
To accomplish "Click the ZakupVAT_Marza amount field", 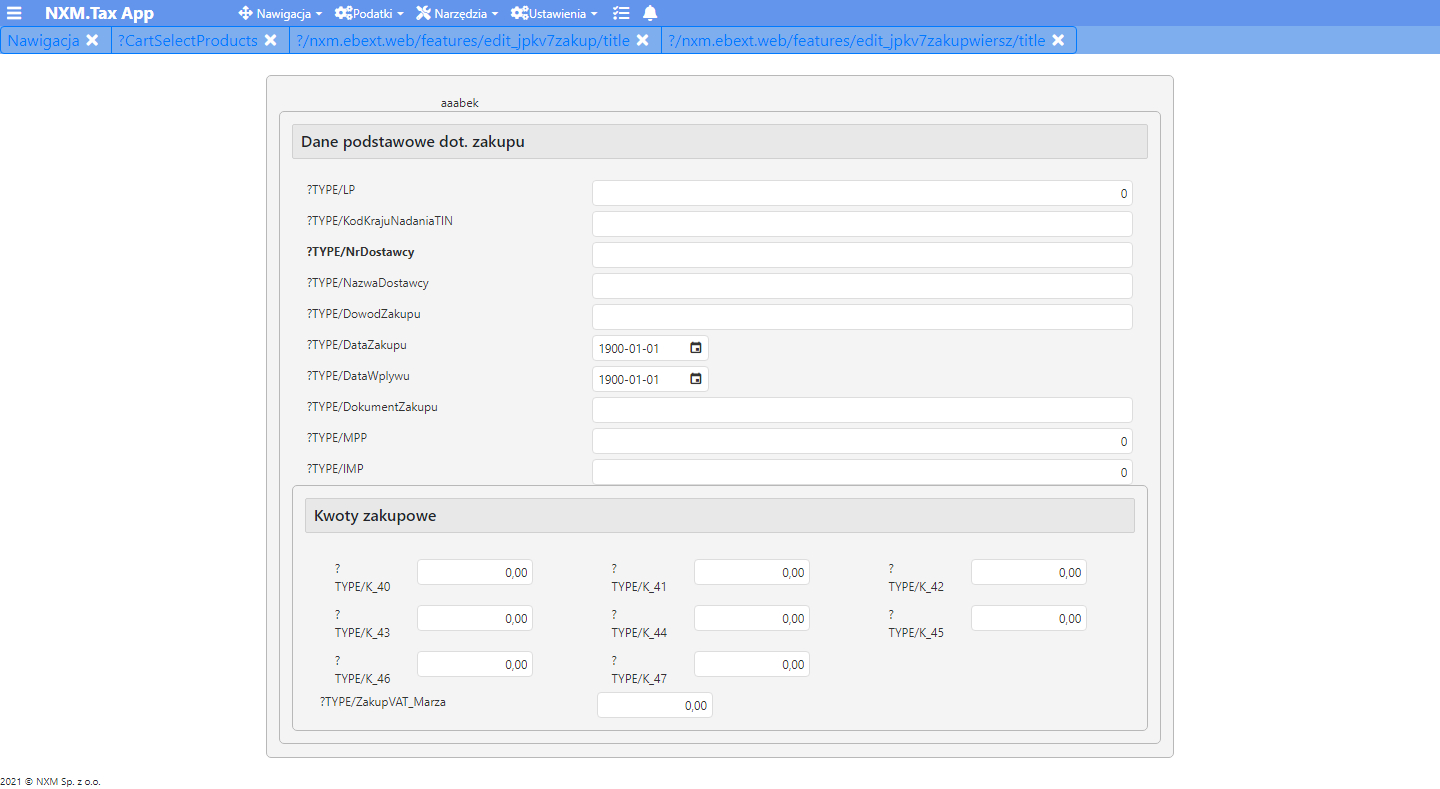I will point(655,705).
